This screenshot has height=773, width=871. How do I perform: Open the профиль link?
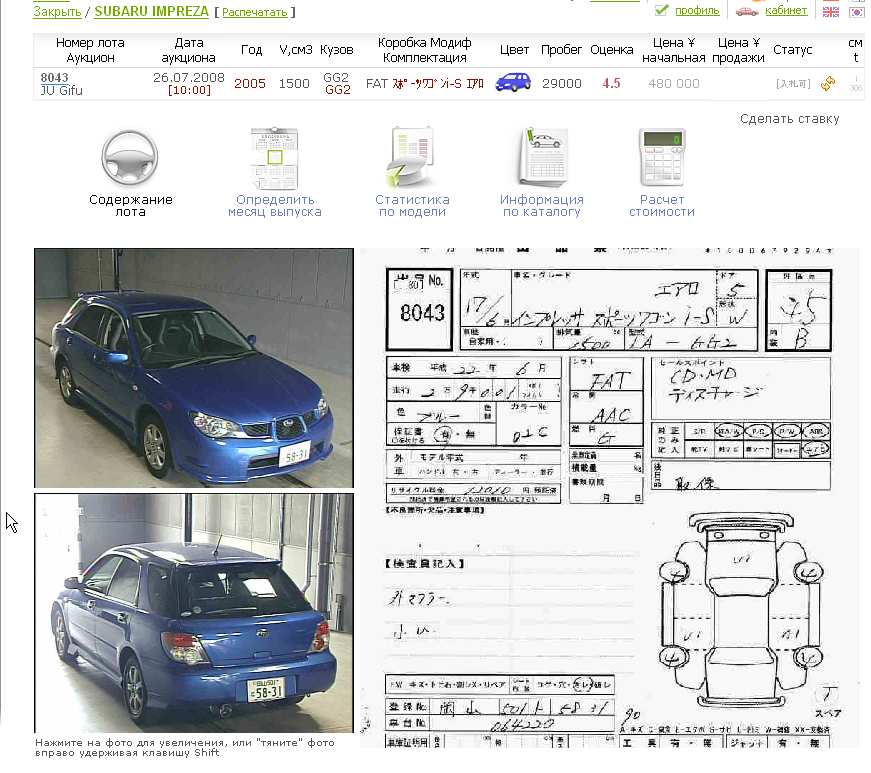697,11
